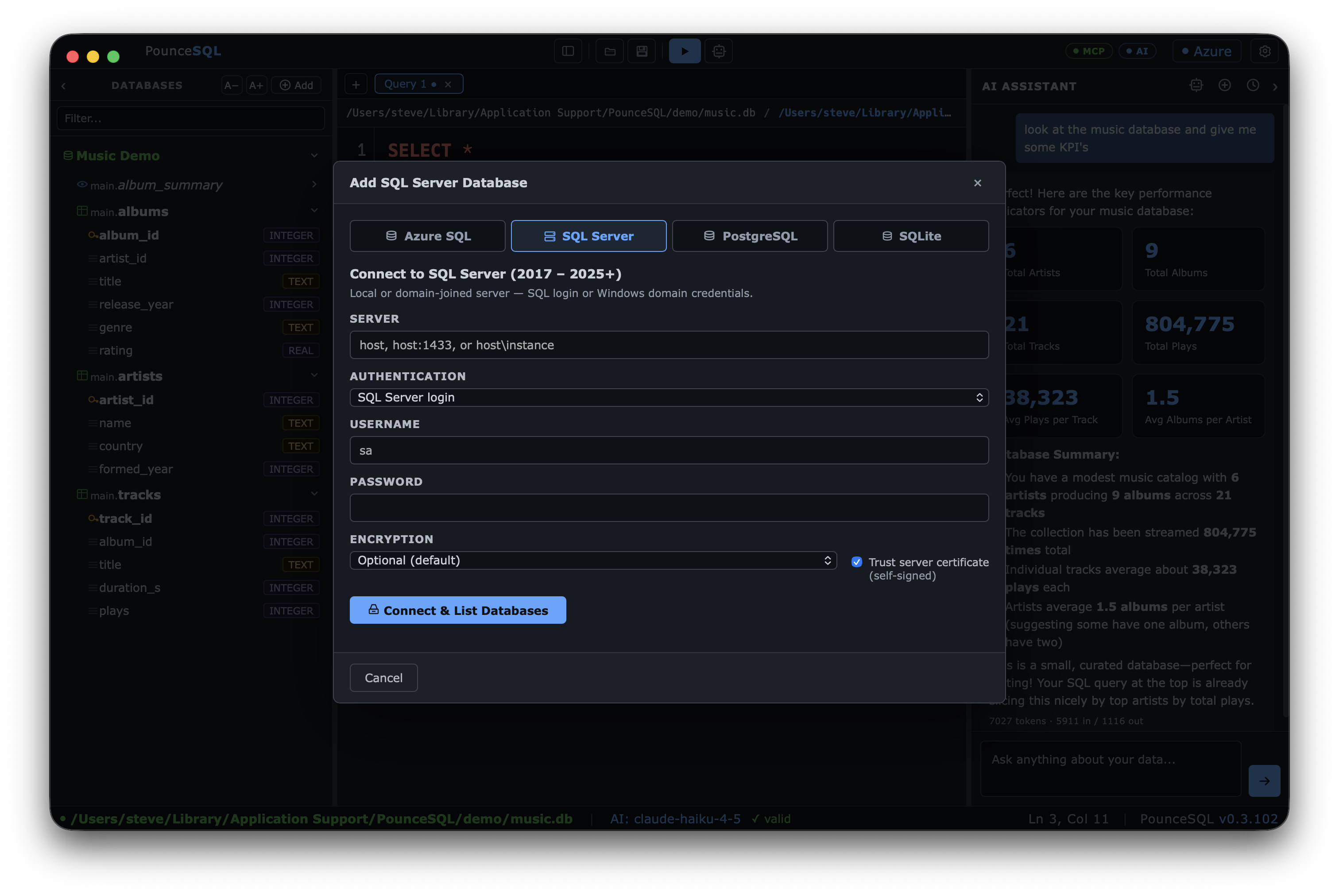This screenshot has width=1339, height=896.
Task: Collapse AI Assistant panel with right chevron
Action: [x=1275, y=86]
